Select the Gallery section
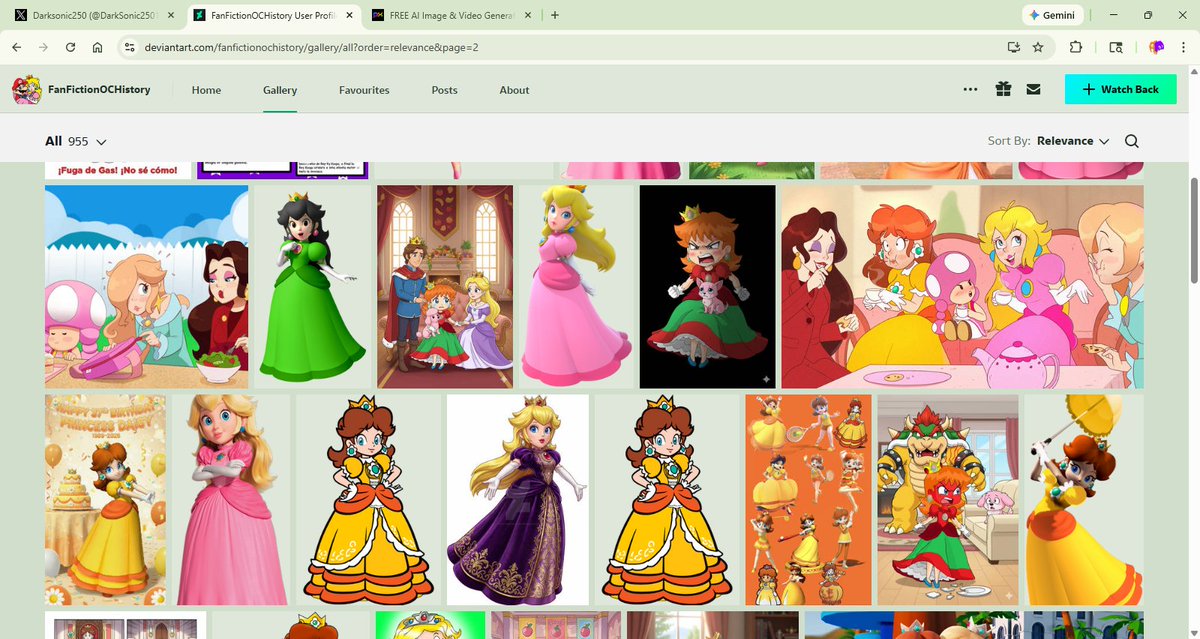Viewport: 1200px width, 639px height. coord(280,90)
